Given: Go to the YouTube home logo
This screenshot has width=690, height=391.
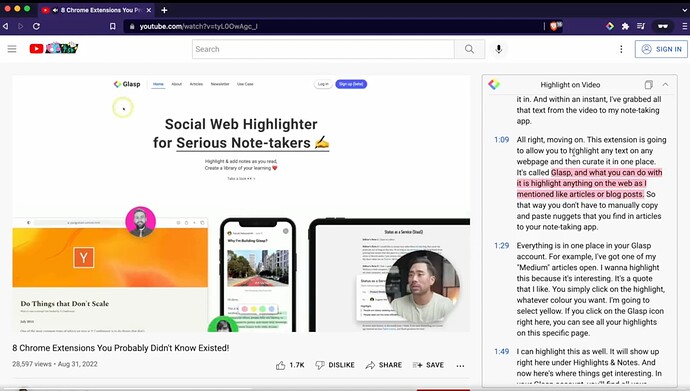Looking at the screenshot, I should [54, 48].
